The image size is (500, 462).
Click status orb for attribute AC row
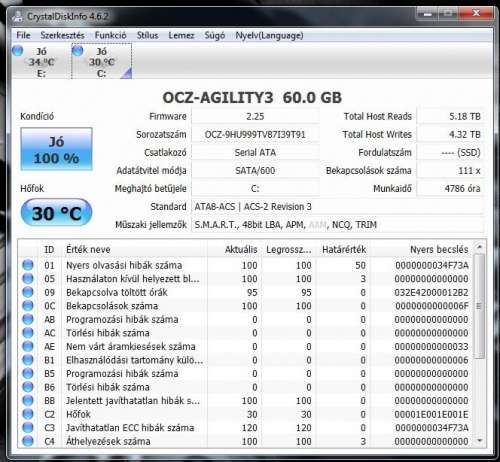coord(28,333)
